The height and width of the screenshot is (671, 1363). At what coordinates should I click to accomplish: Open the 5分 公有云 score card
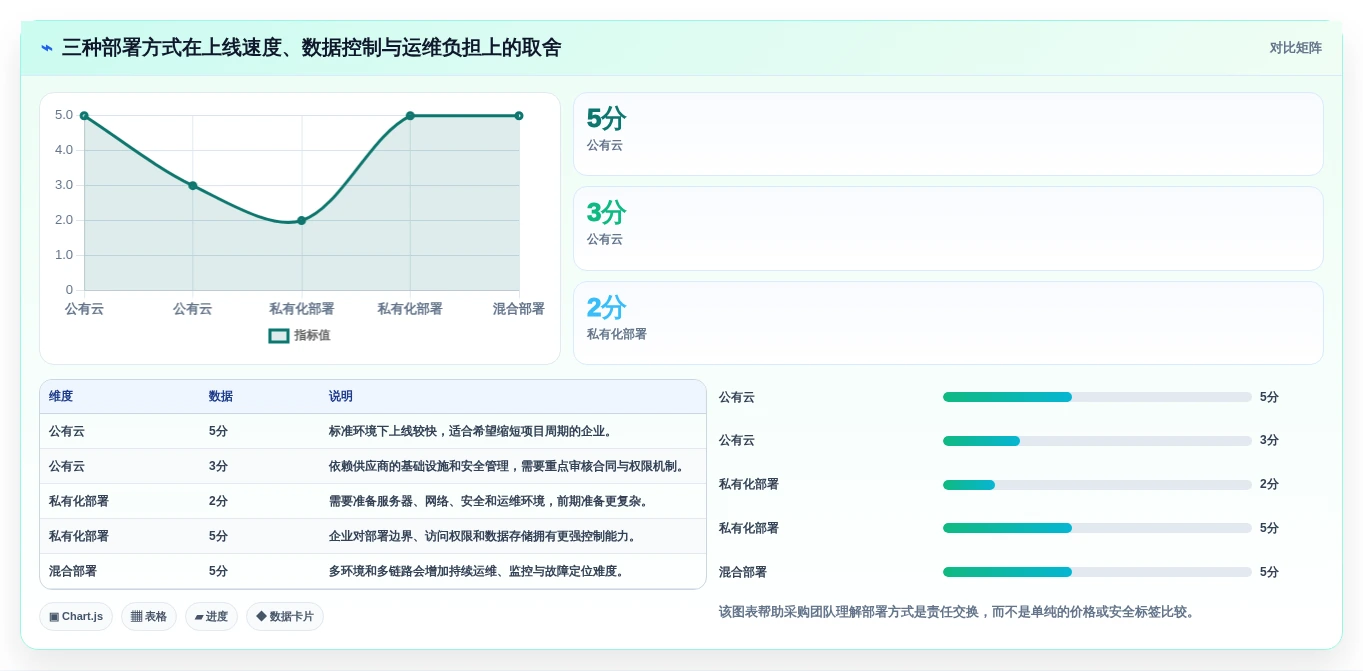[948, 134]
